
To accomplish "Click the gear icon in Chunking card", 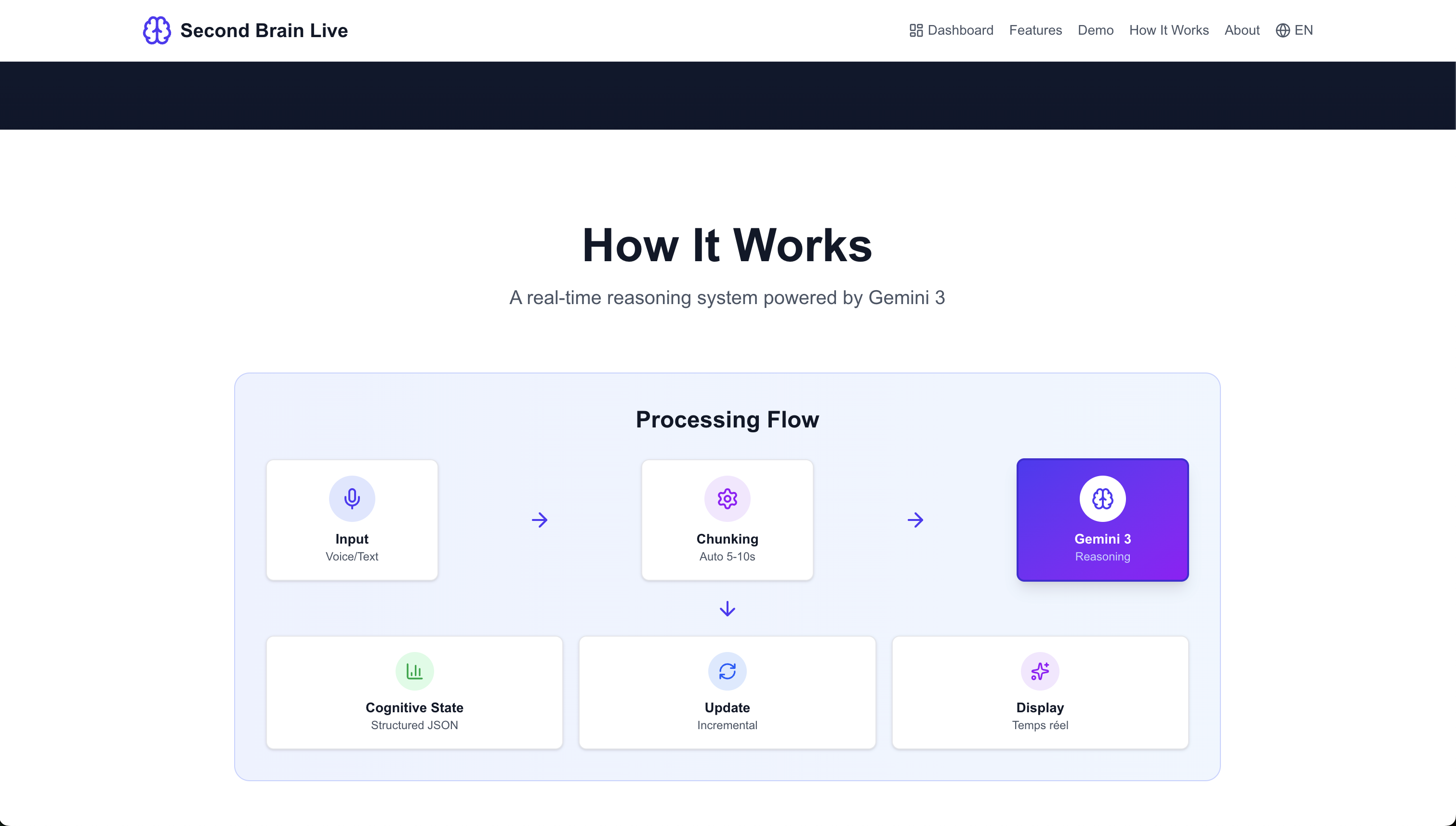I will pyautogui.click(x=727, y=498).
